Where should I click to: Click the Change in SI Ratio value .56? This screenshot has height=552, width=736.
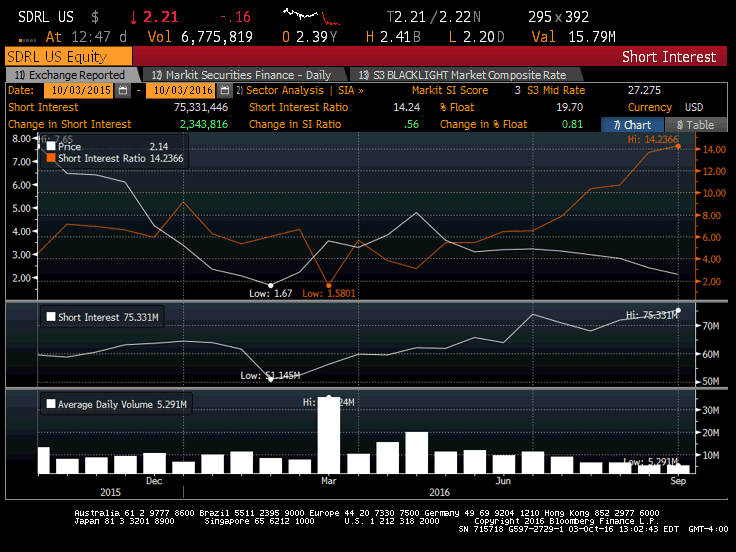[411, 124]
